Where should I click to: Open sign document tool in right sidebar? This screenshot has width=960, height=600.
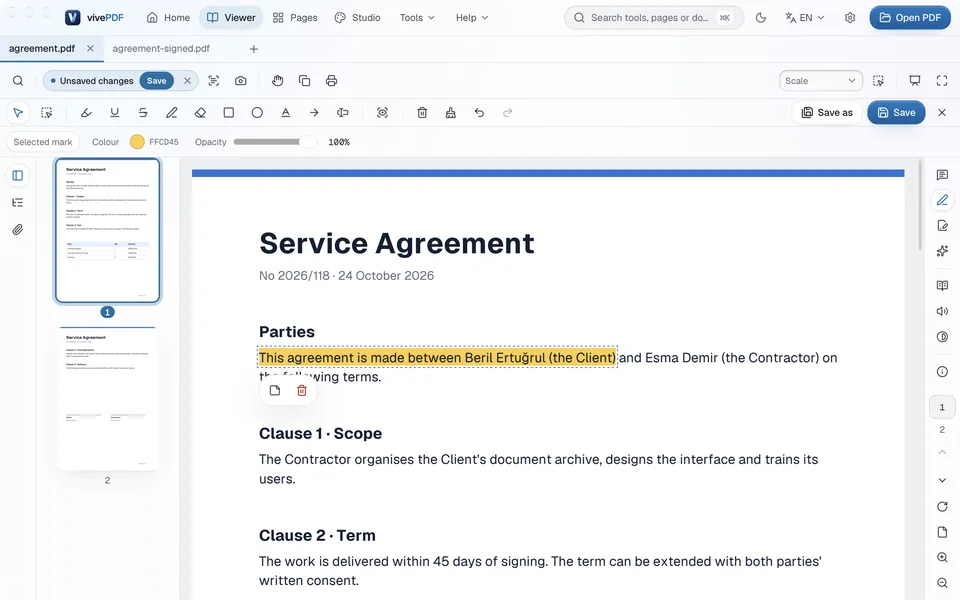942,225
